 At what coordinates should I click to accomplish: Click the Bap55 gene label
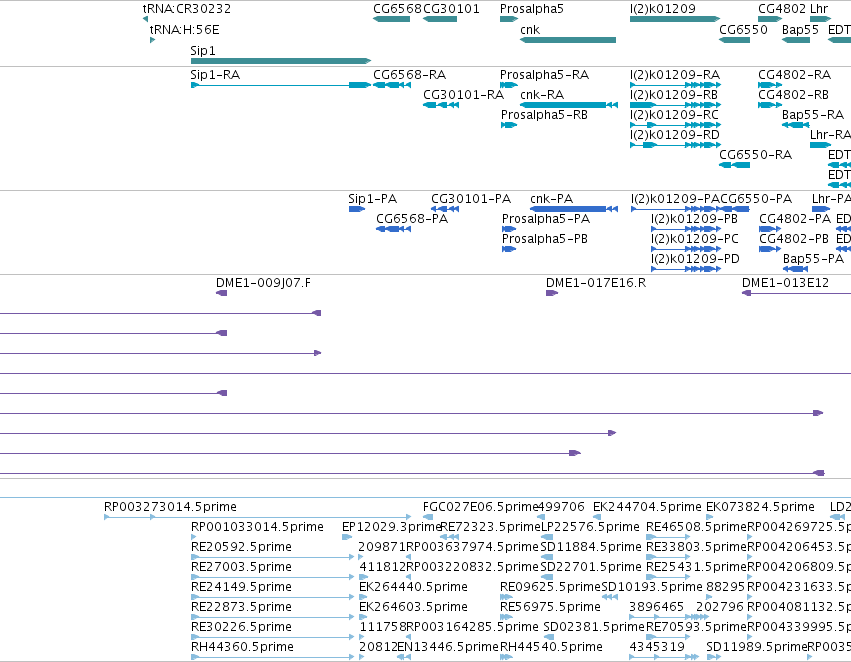tap(801, 30)
